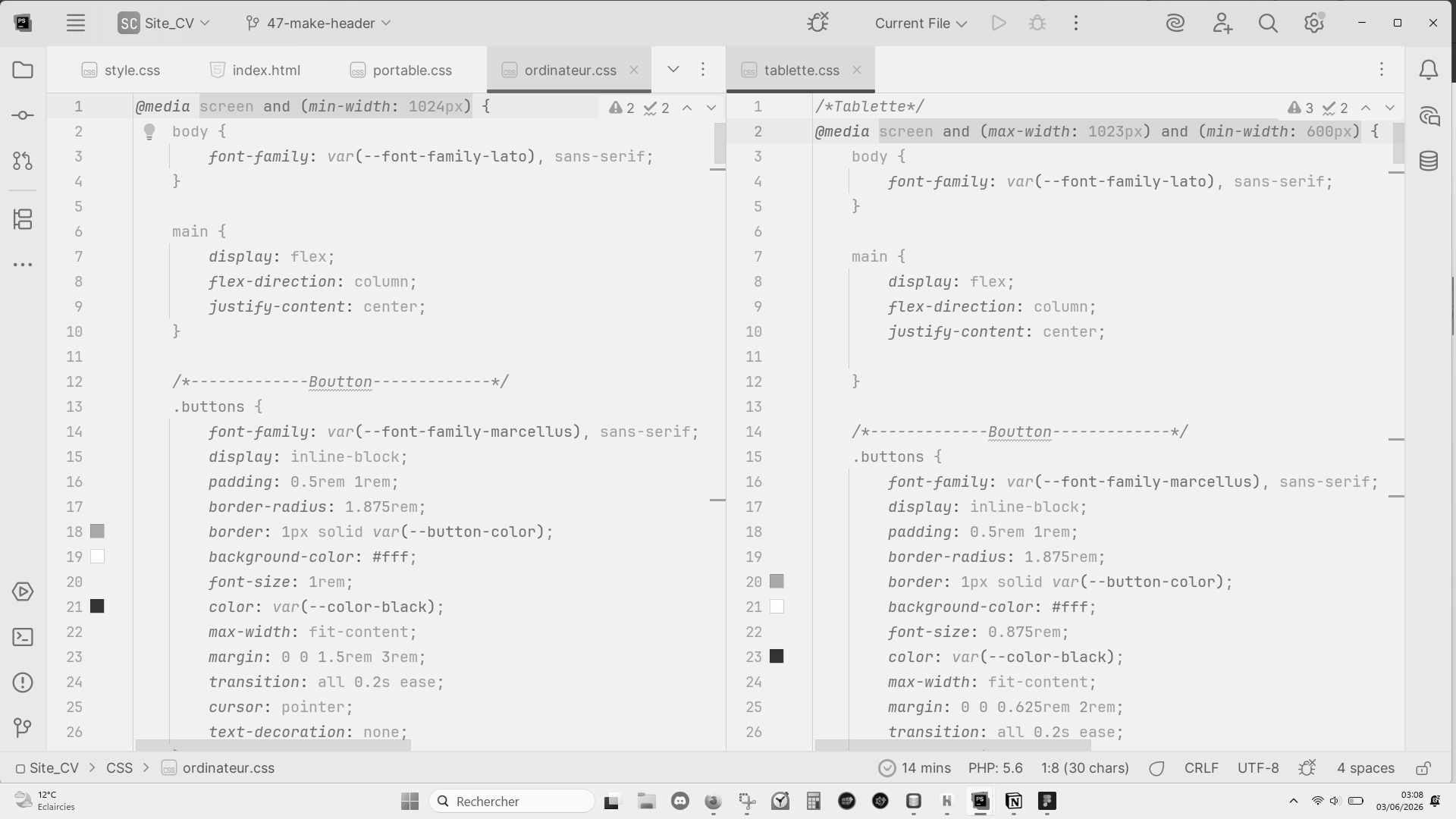Screen dimensions: 1456x819
Task: Click the PHP: 5.6 language level
Action: click(x=996, y=768)
